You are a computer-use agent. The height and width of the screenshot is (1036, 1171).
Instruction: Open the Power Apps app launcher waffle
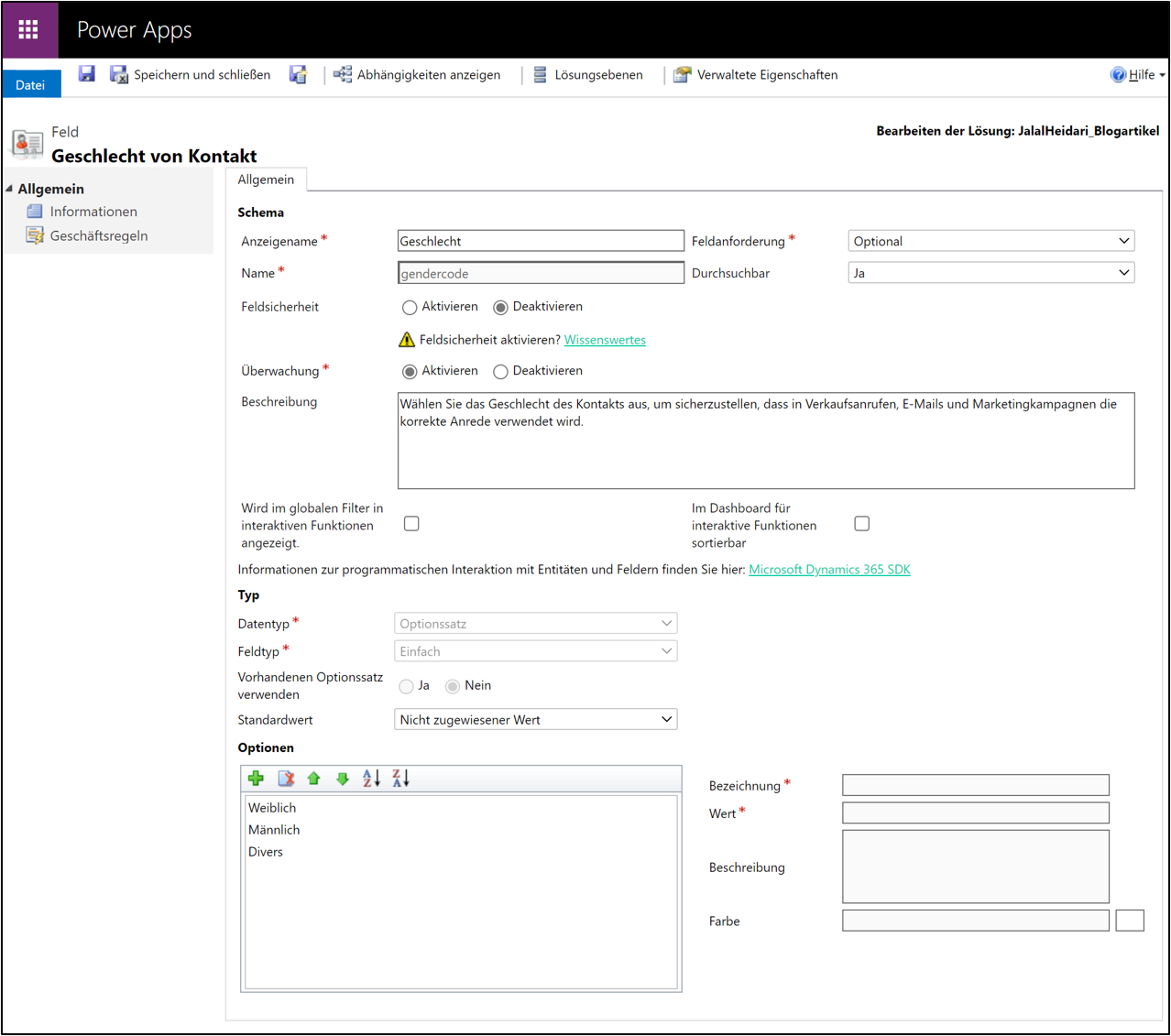click(x=28, y=29)
